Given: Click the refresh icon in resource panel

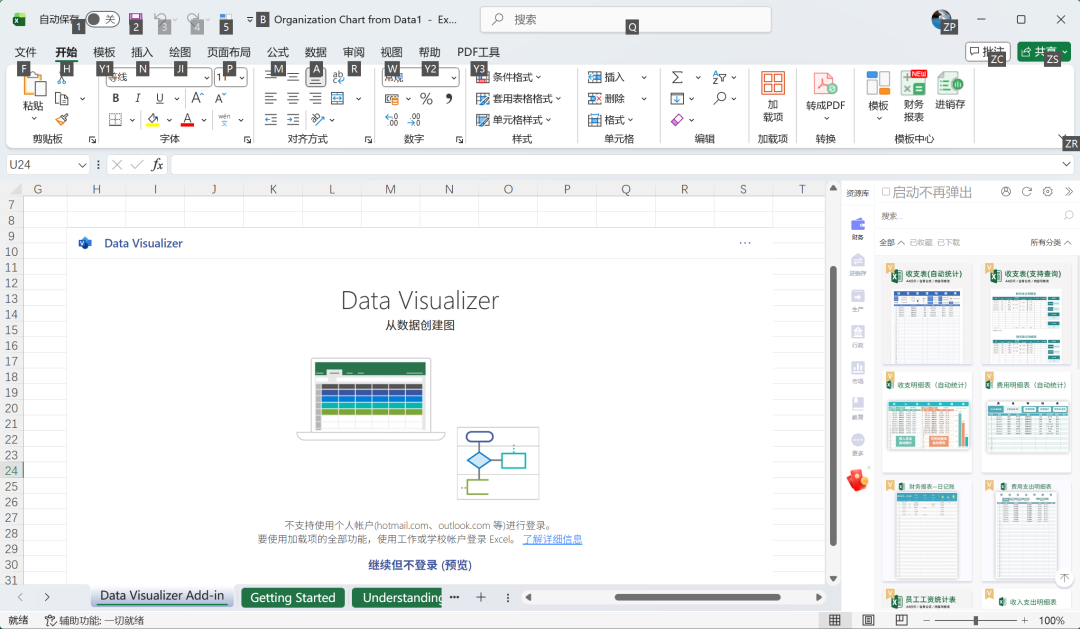Looking at the screenshot, I should click(1026, 192).
